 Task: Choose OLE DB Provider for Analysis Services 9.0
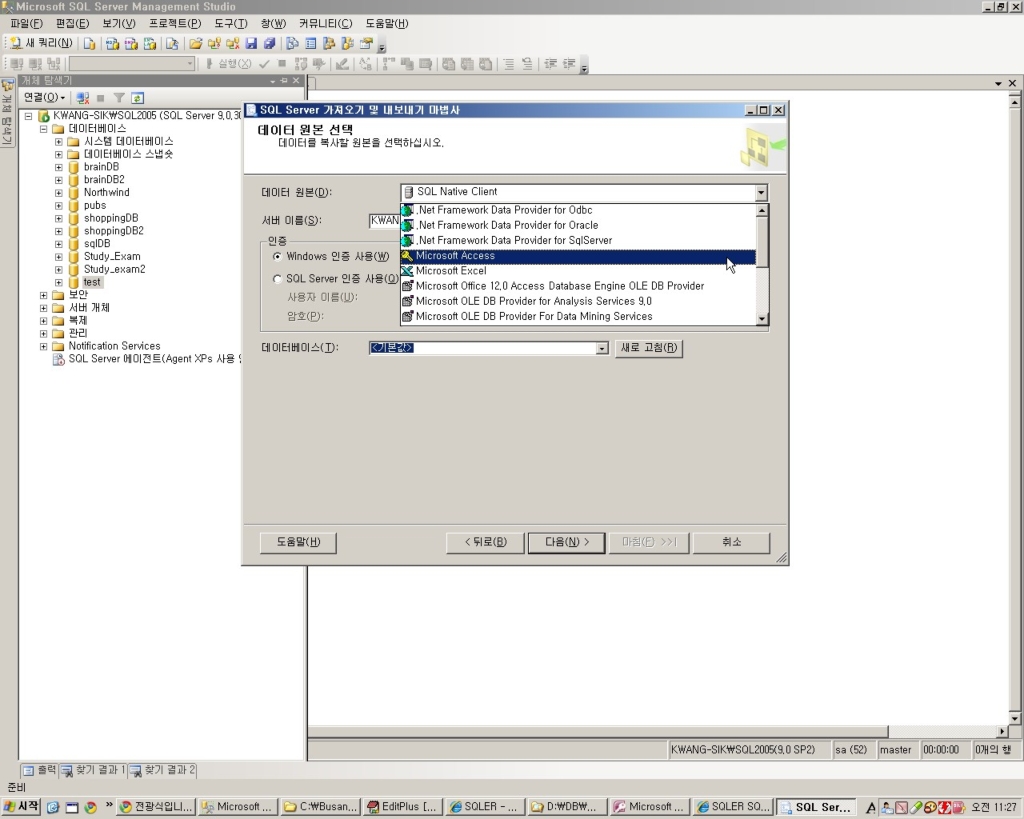[578, 301]
